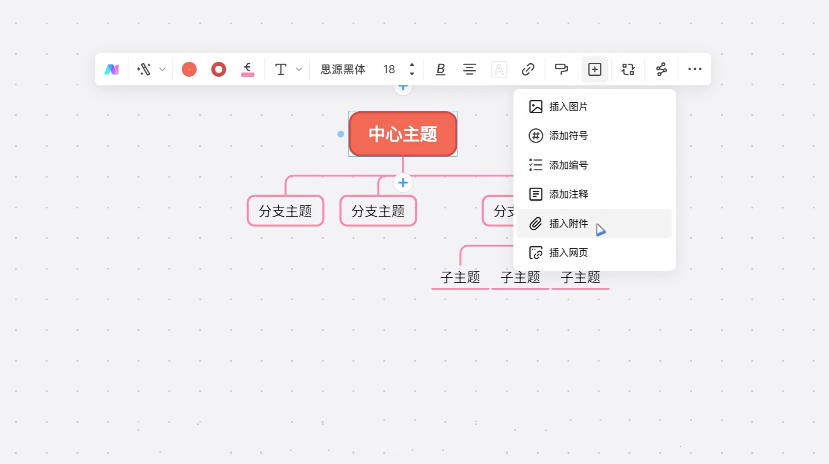Toggle bold text formatting
The width and height of the screenshot is (829, 464).
pyautogui.click(x=440, y=69)
